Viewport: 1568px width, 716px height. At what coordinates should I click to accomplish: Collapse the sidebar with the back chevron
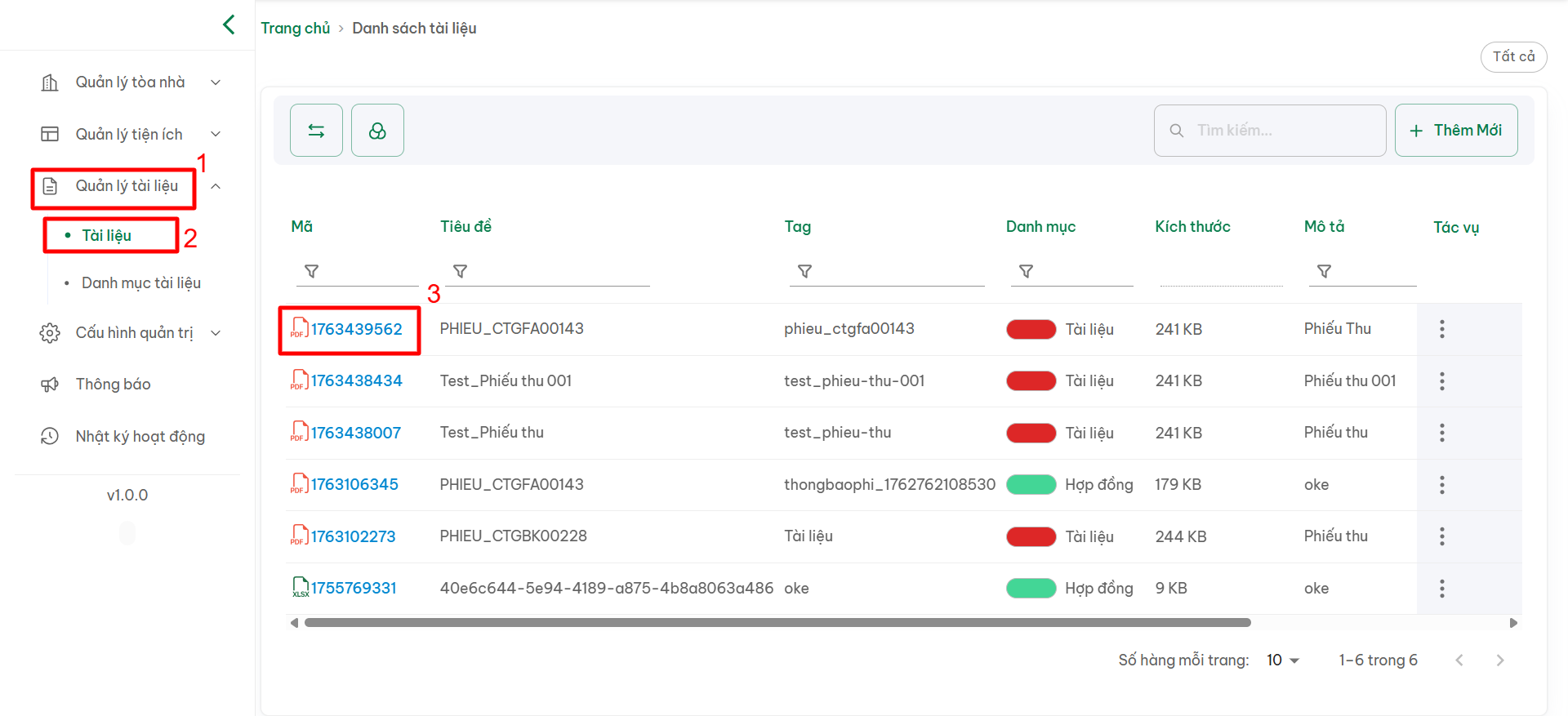pyautogui.click(x=229, y=24)
